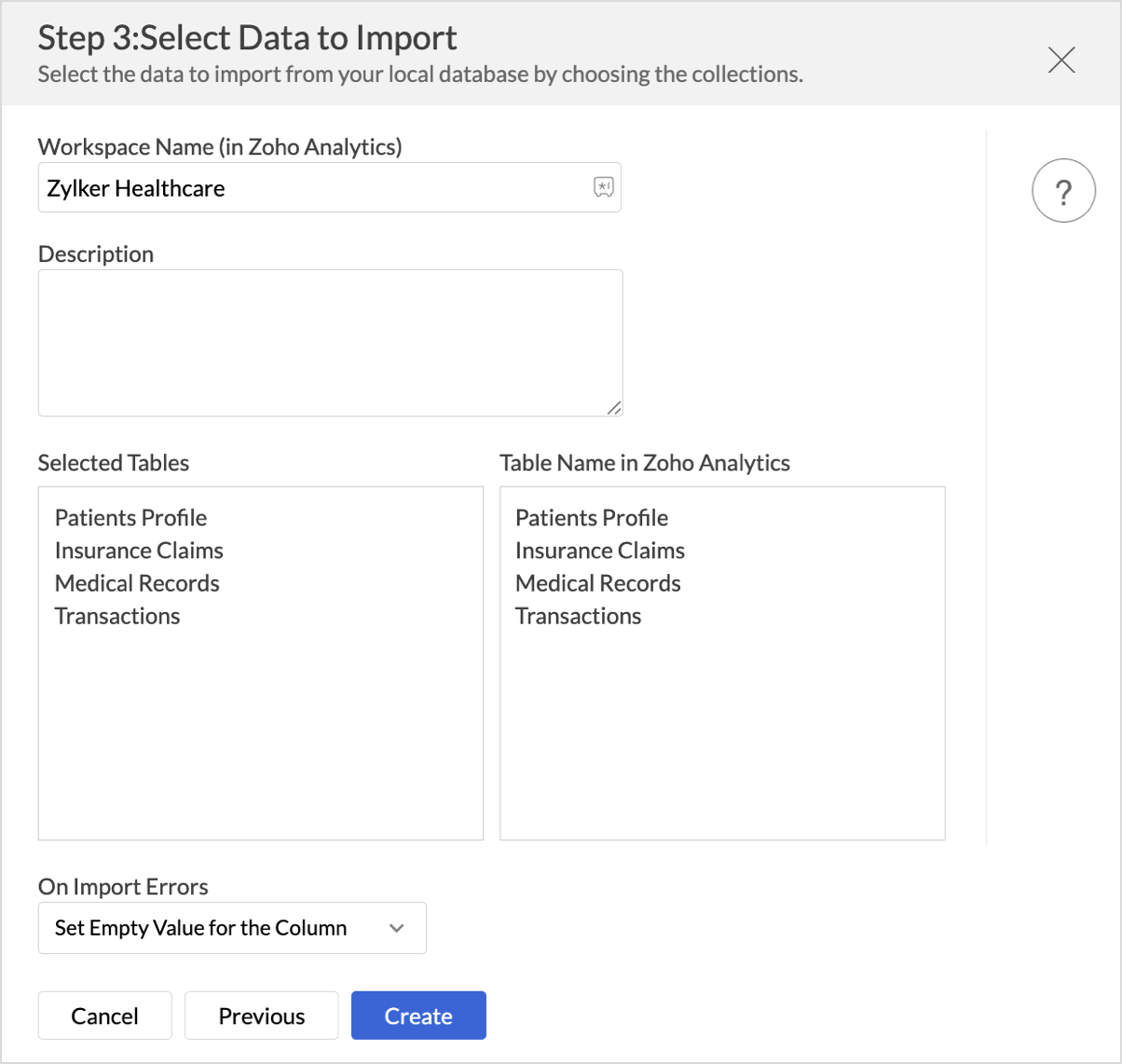Image resolution: width=1122 pixels, height=1064 pixels.
Task: Expand the On Import Errors dropdown
Action: click(x=231, y=928)
